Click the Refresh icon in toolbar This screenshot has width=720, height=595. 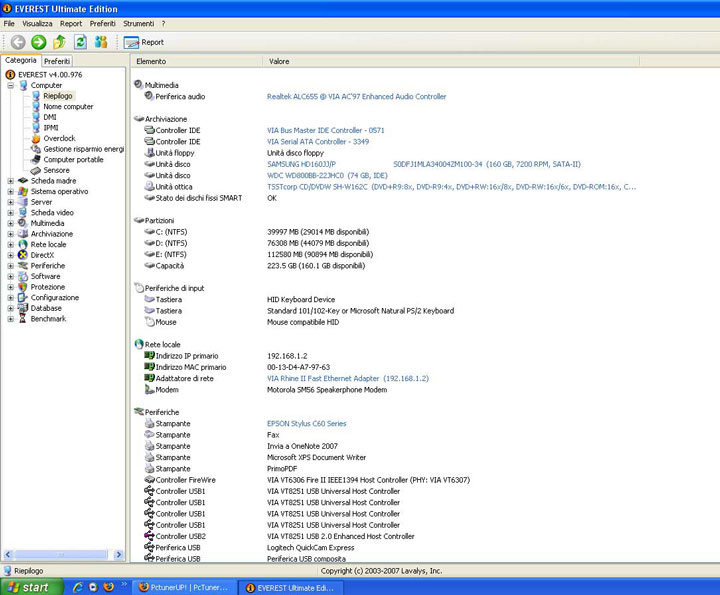(80, 42)
